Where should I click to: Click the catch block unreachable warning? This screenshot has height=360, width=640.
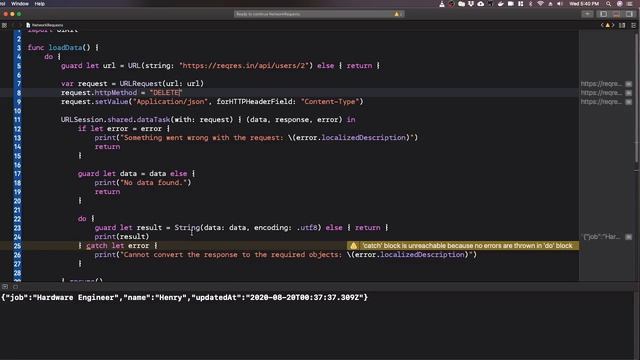(x=463, y=246)
